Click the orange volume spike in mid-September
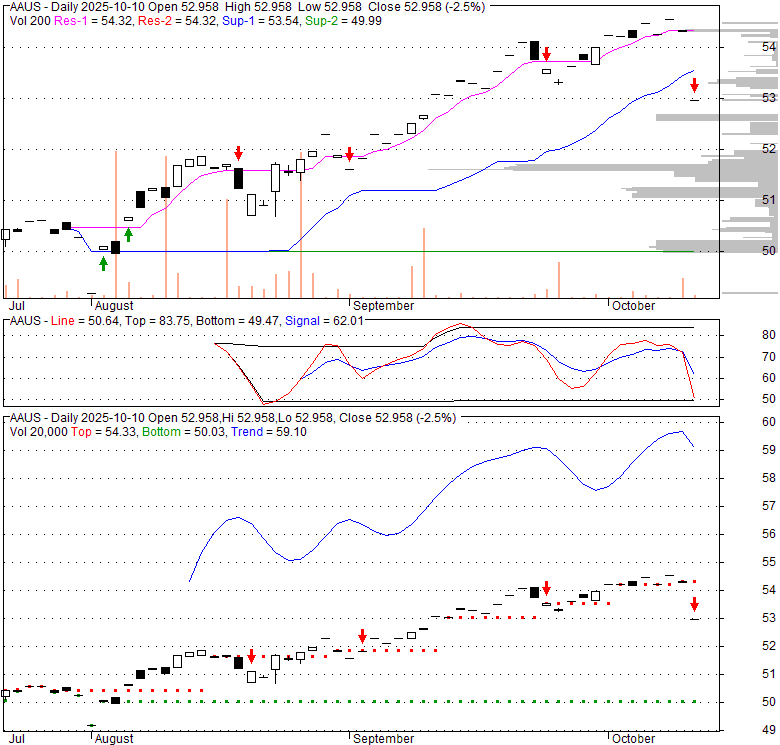Image resolution: width=780 pixels, height=745 pixels. pos(424,262)
